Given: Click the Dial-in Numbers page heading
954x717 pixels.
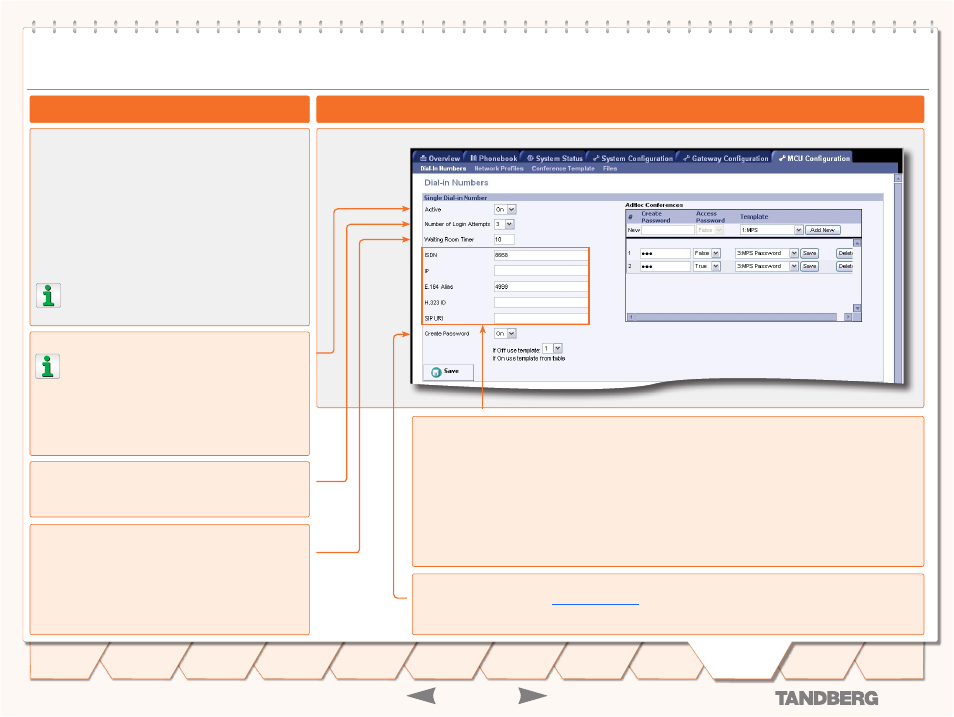Looking at the screenshot, I should pos(456,183).
